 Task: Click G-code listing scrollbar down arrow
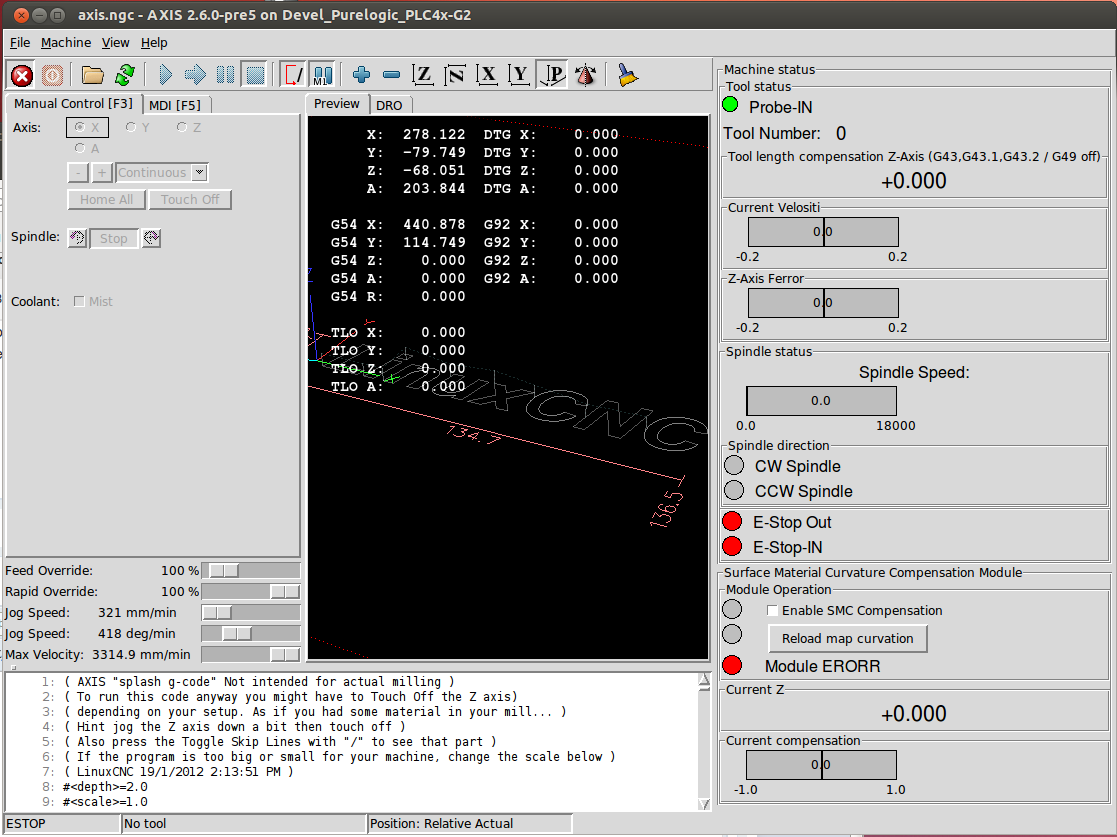click(704, 804)
